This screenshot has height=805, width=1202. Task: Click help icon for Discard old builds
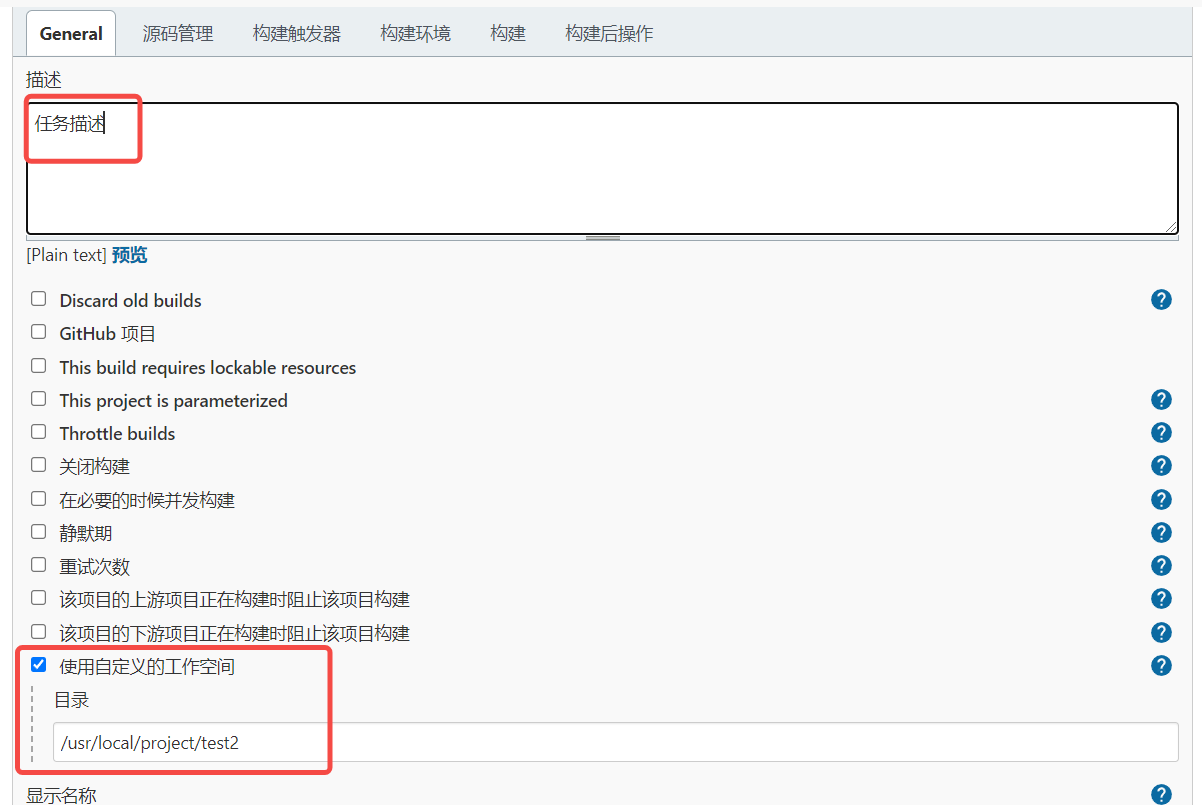click(x=1161, y=300)
